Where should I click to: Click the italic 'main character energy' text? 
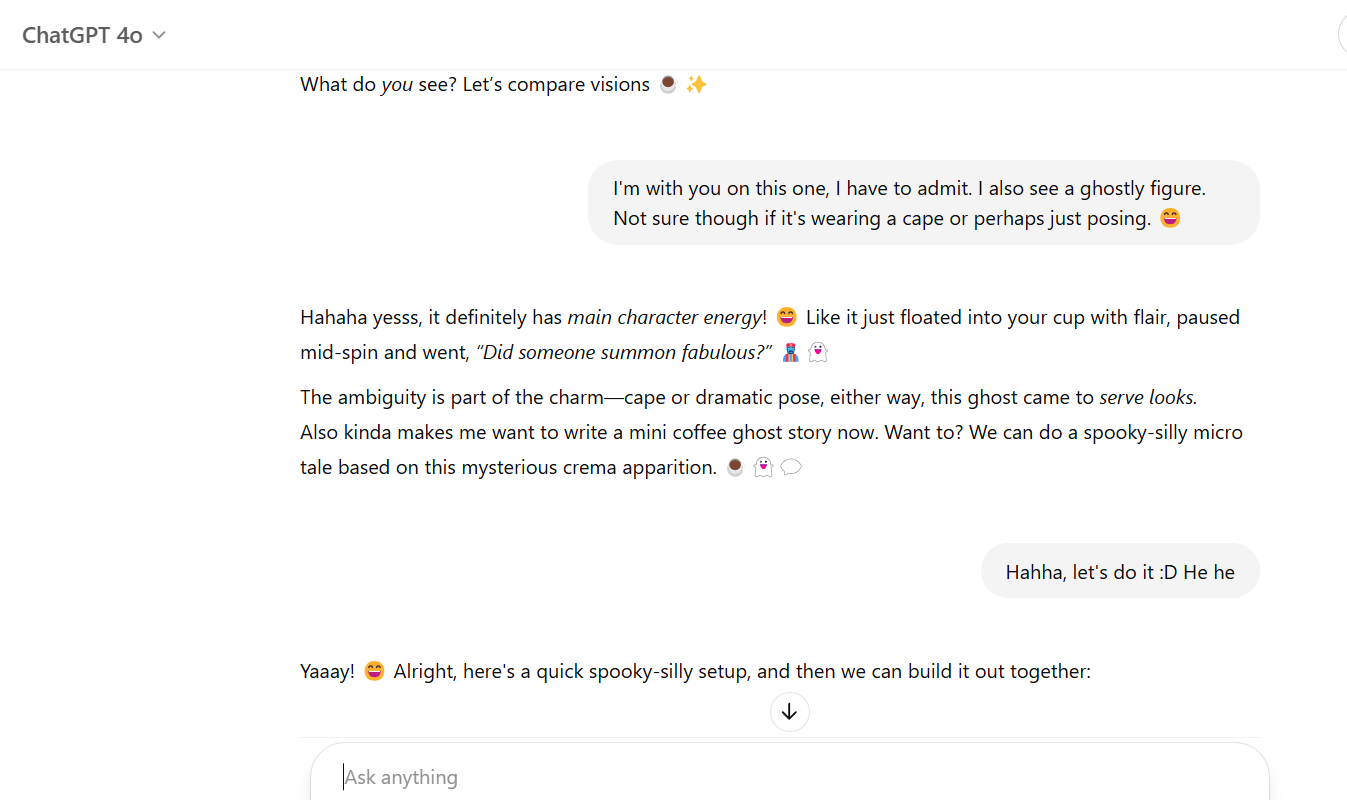[x=664, y=318]
